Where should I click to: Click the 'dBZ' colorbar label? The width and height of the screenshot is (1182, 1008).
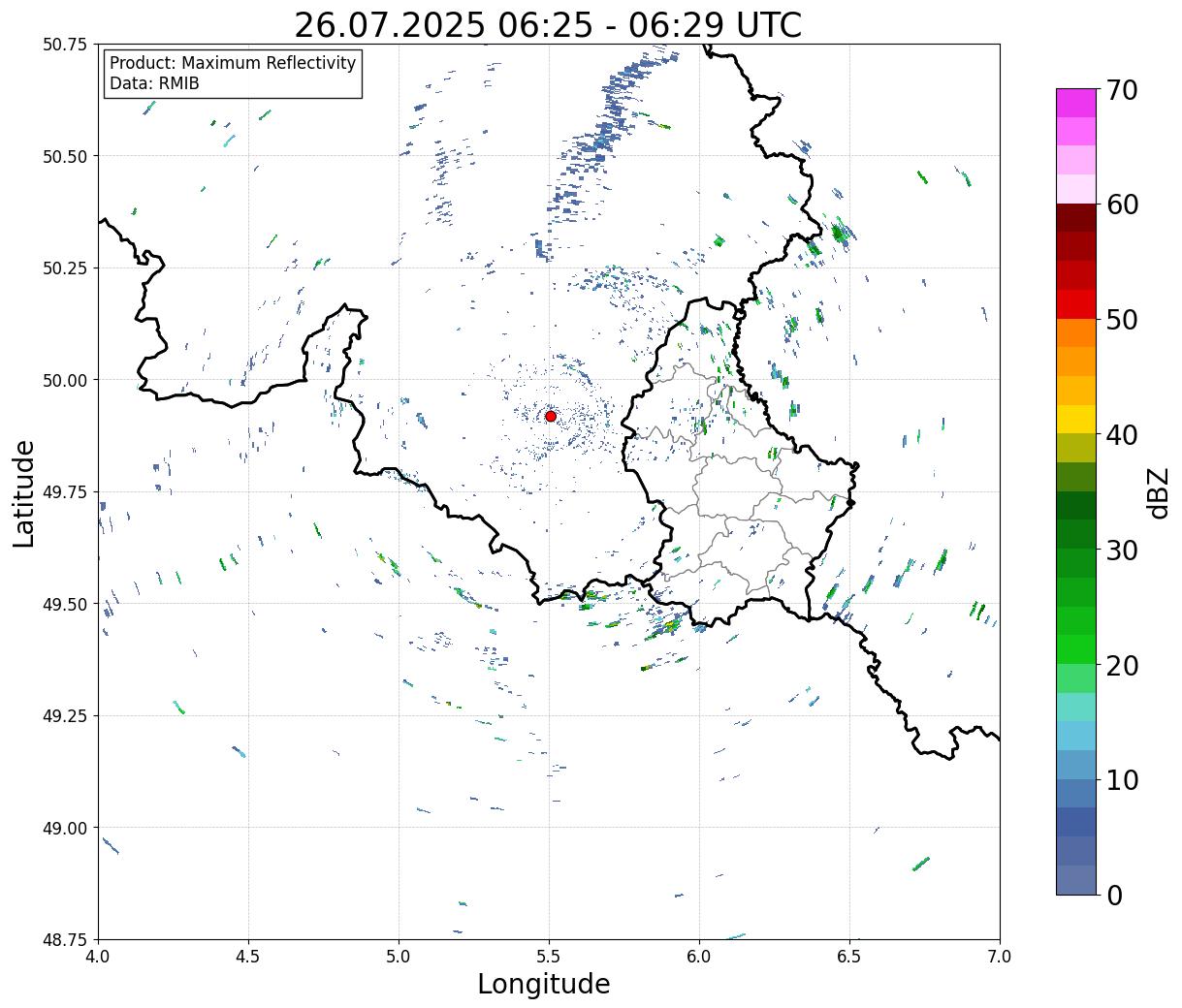pos(1158,491)
